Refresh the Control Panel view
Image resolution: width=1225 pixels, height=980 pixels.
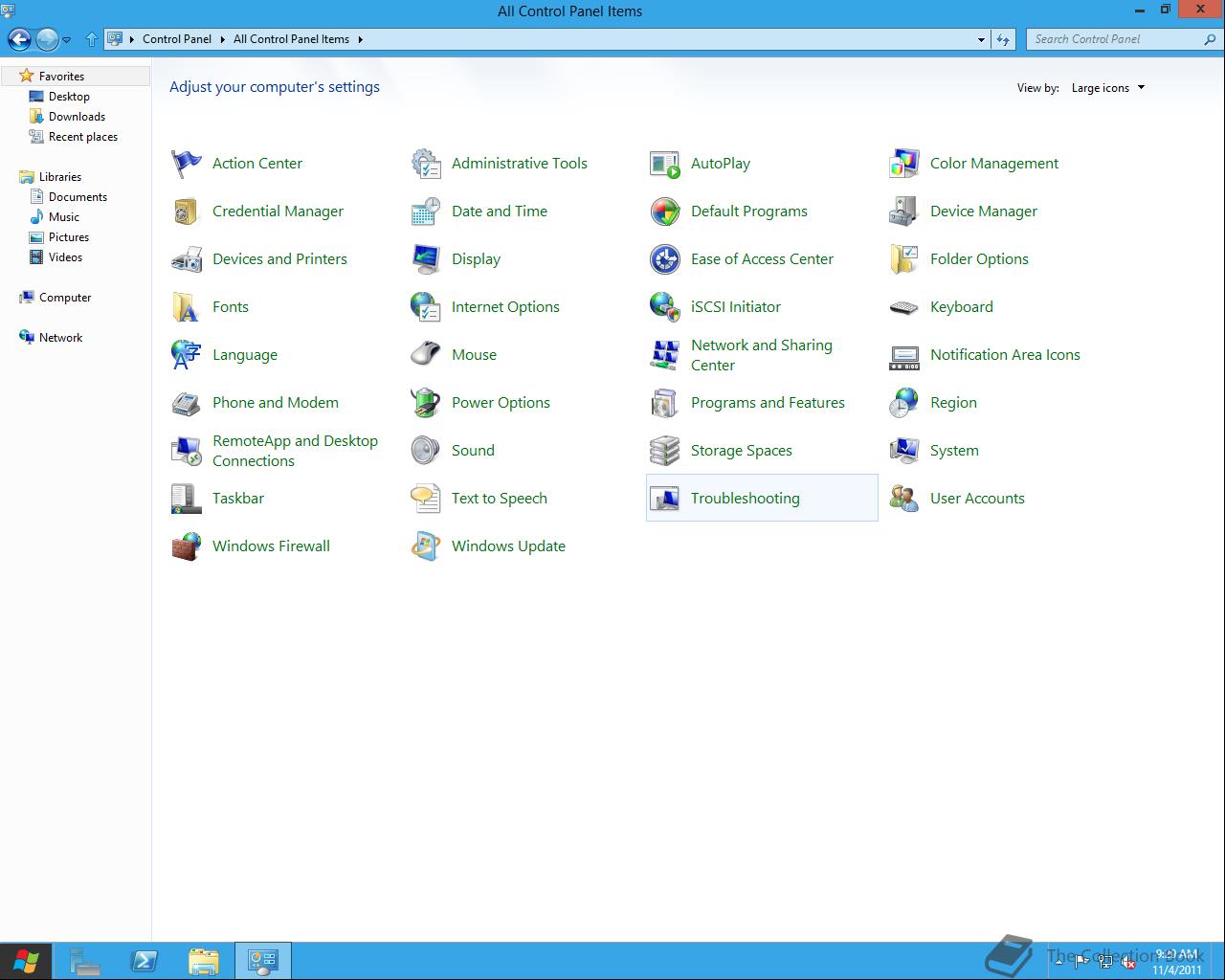(x=1003, y=39)
